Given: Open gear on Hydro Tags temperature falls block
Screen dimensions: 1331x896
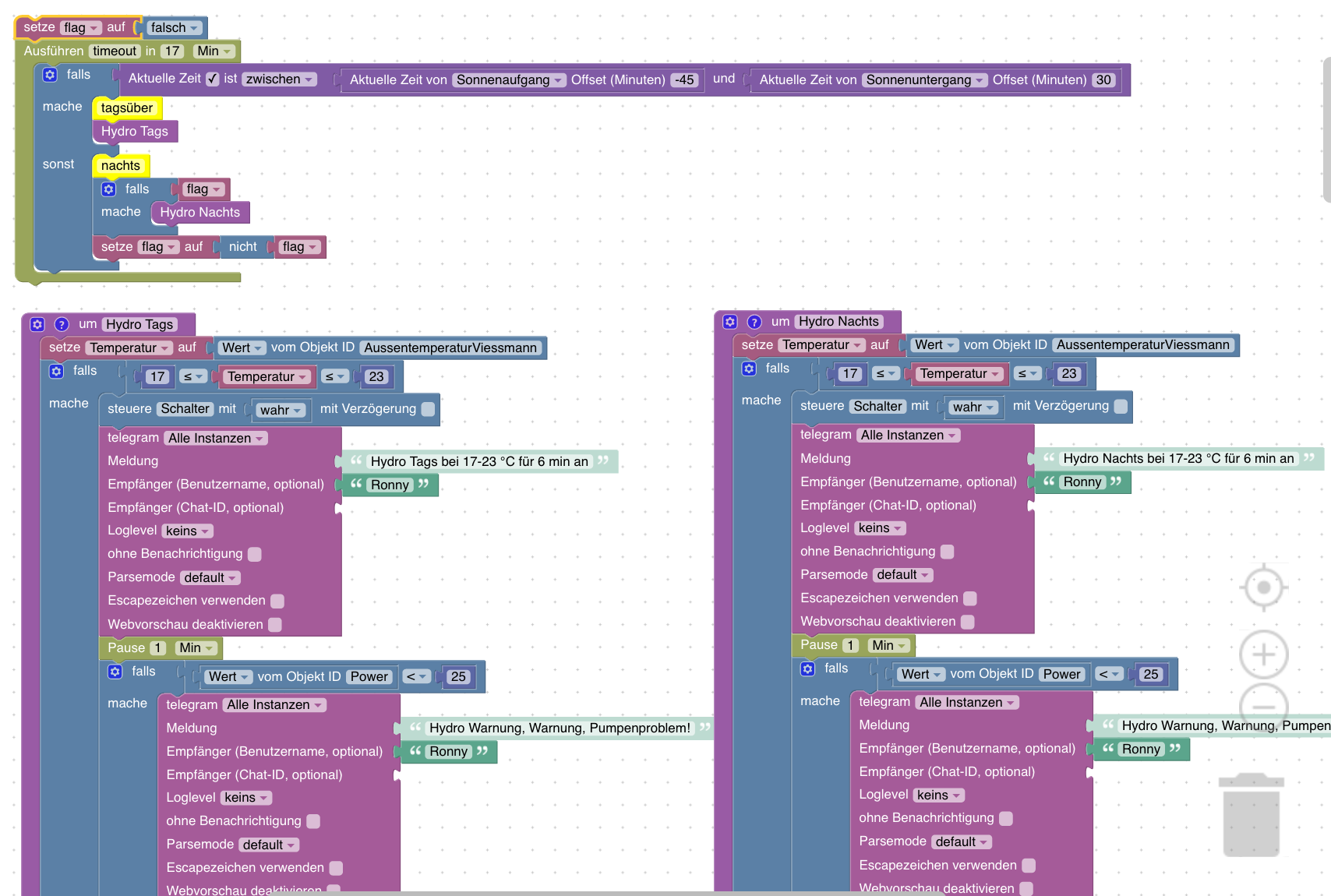Looking at the screenshot, I should 56,371.
